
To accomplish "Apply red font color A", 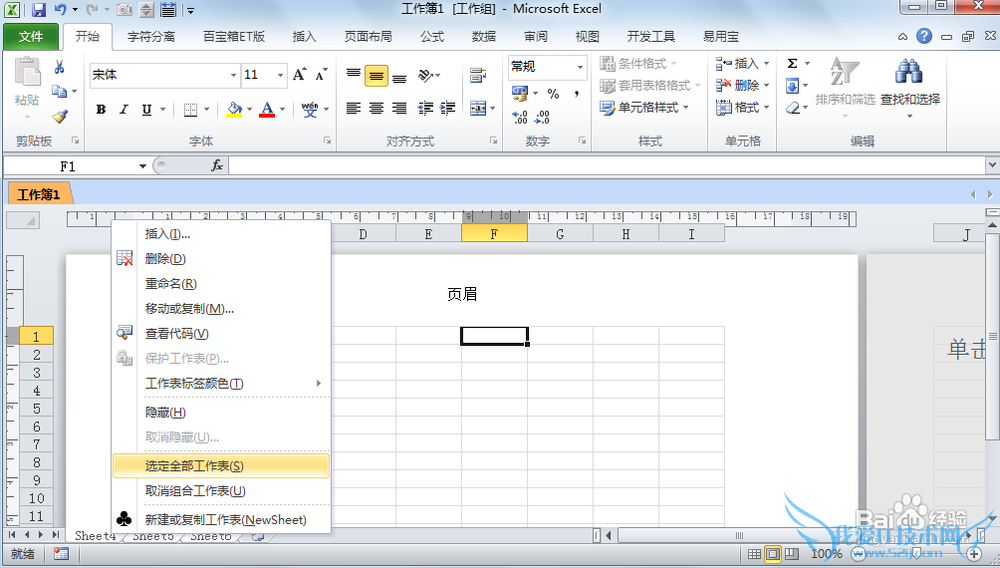I will point(267,110).
